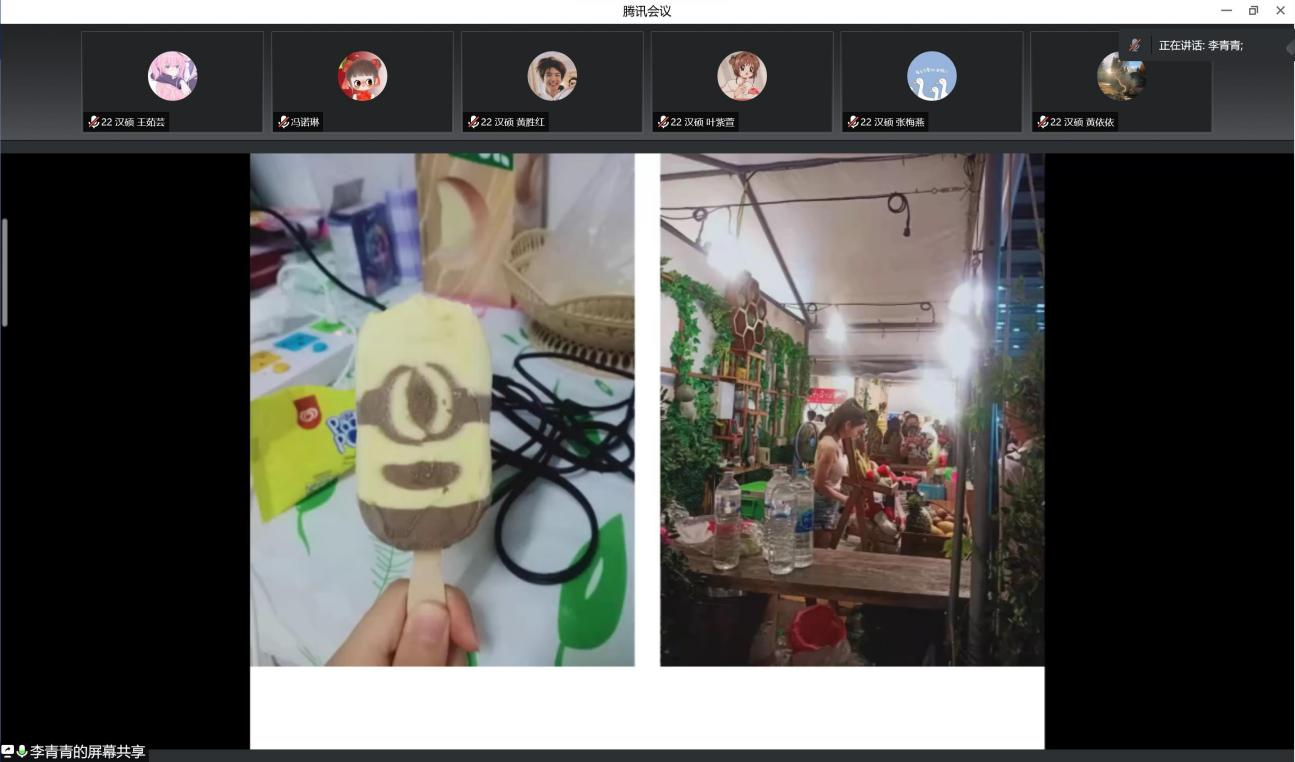Click the pink-haired avatar of 王茹芸
Viewport: 1295px width, 762px height.
pos(172,76)
